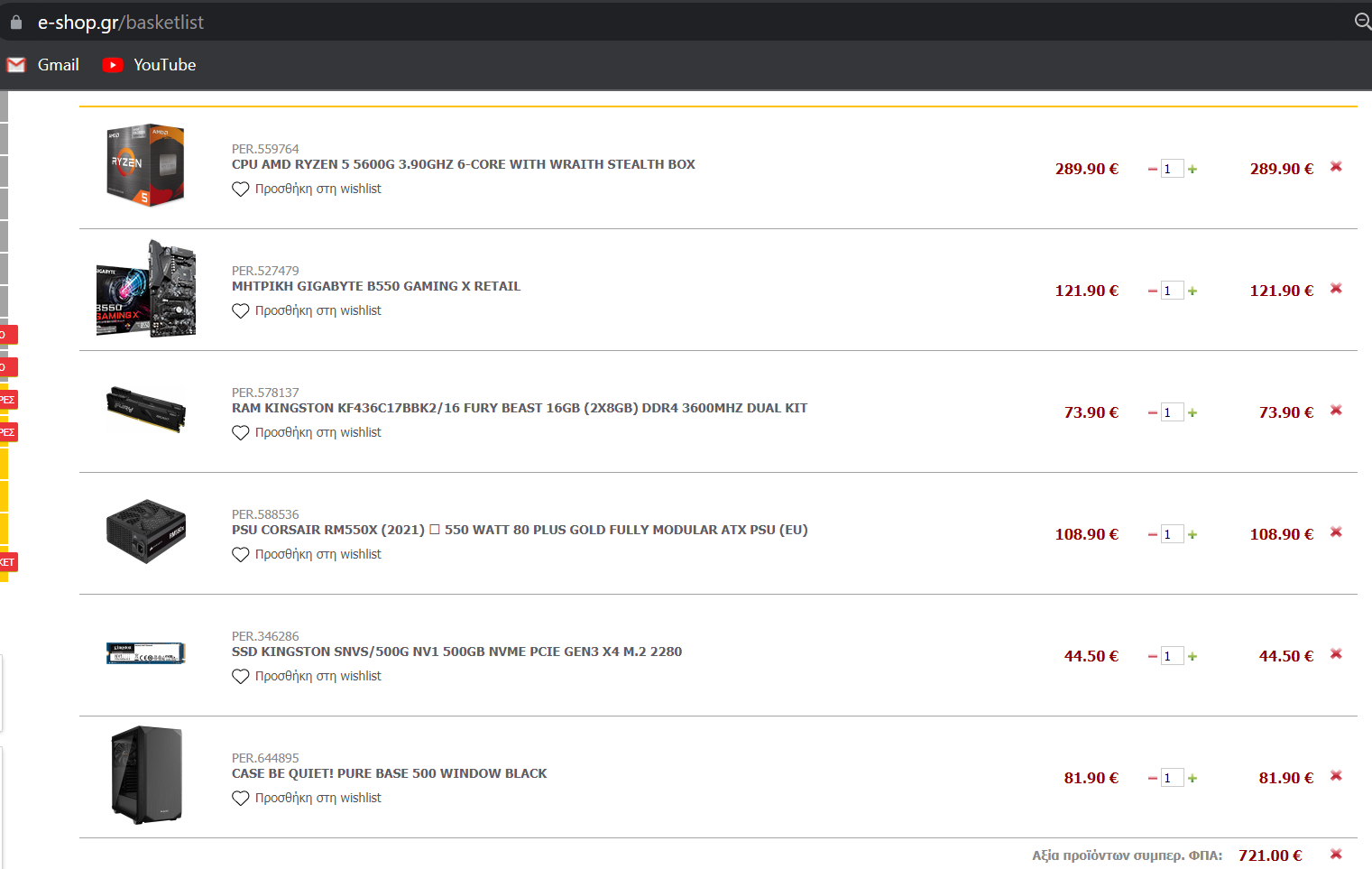Click the Kingston Fury RAM thumbnail
Viewport: 1372px width, 869px height.
[x=145, y=410]
